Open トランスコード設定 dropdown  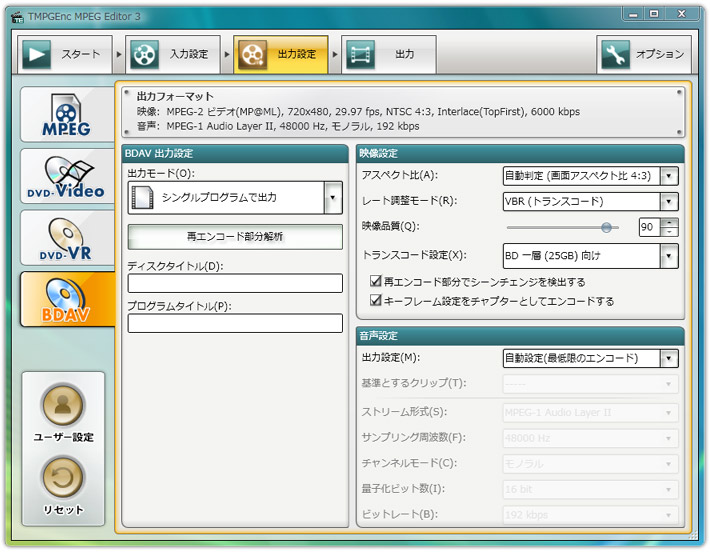[x=590, y=256]
